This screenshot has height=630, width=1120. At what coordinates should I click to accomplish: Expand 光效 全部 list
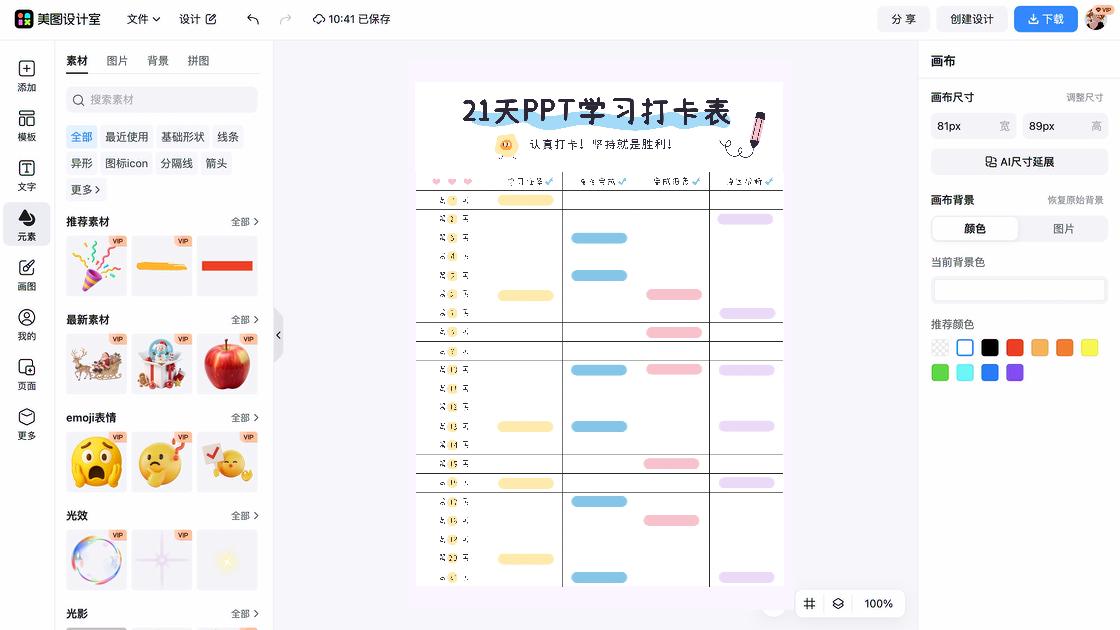coord(244,516)
